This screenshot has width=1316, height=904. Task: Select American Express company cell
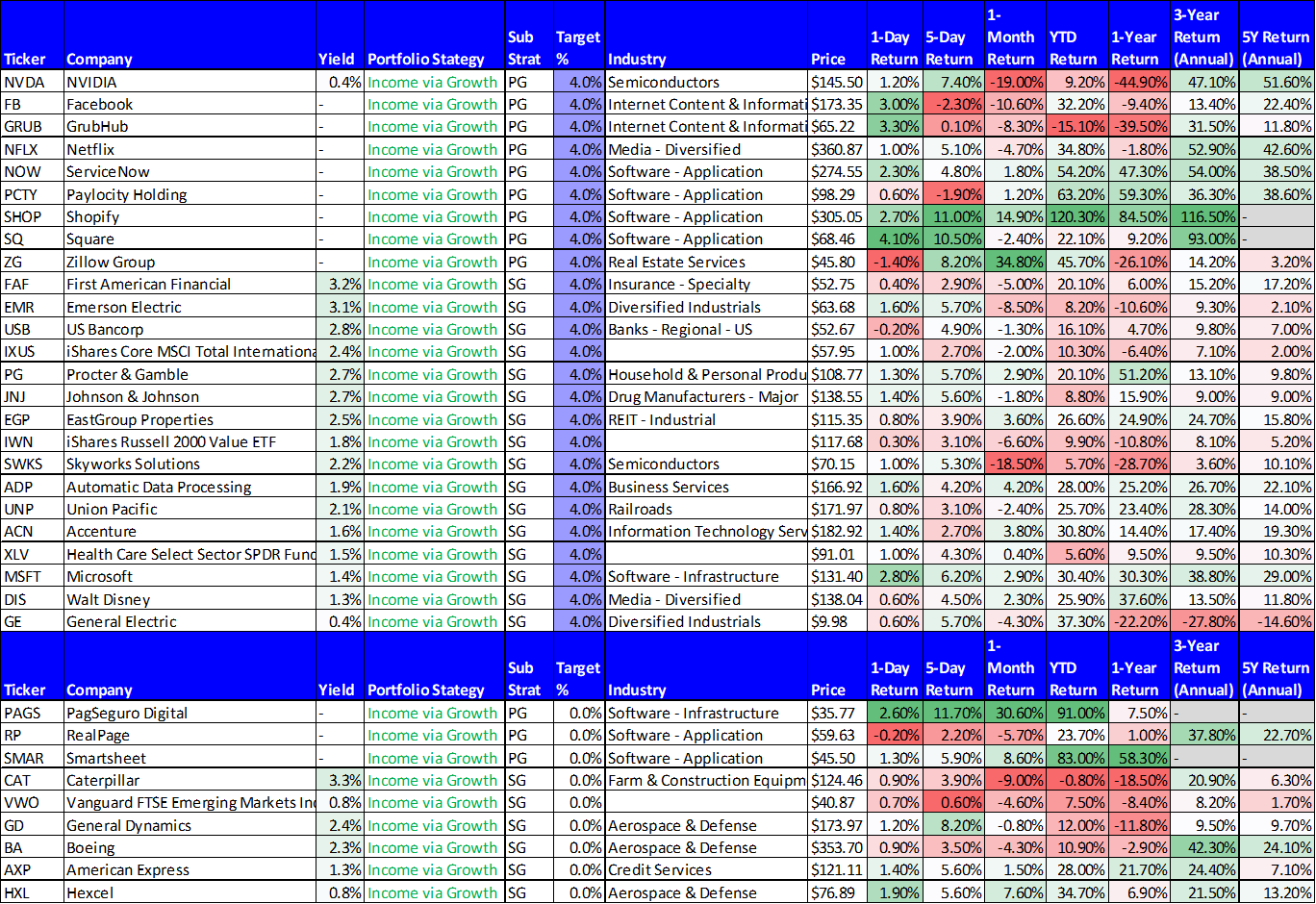point(190,869)
